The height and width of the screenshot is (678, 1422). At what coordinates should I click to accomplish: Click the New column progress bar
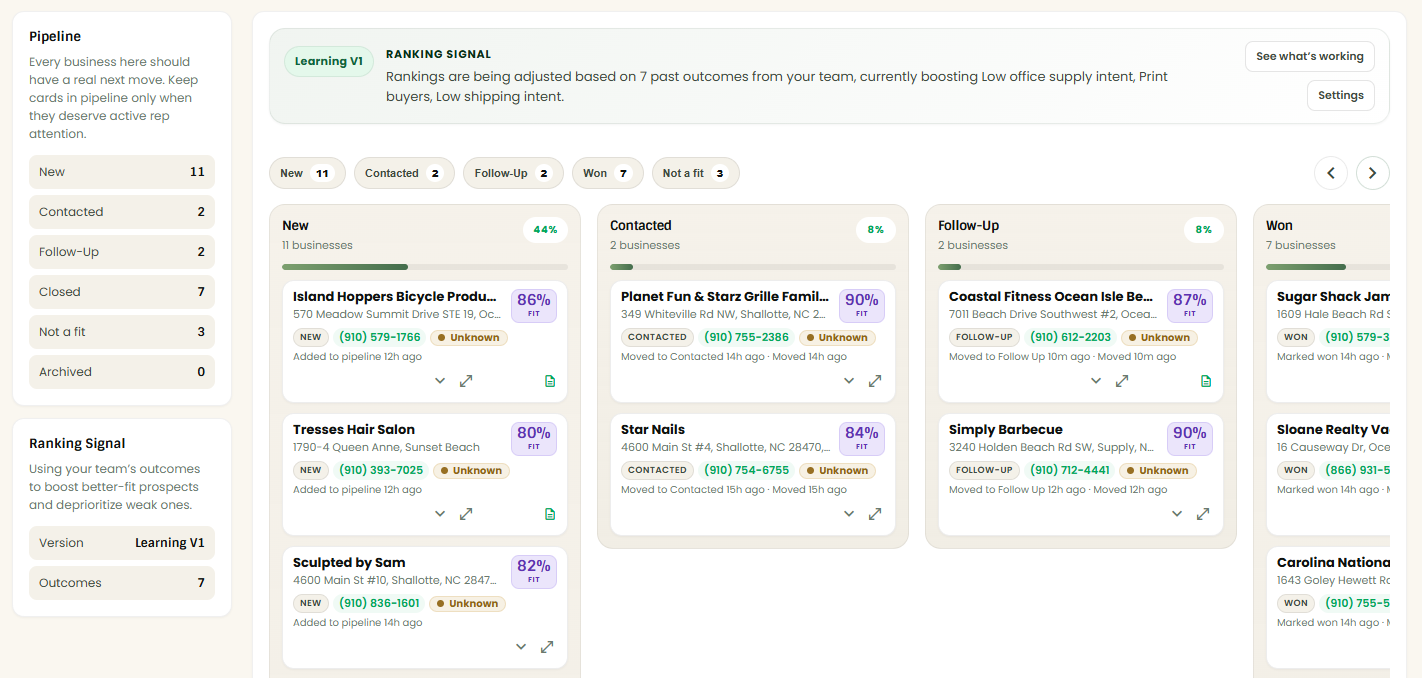425,267
